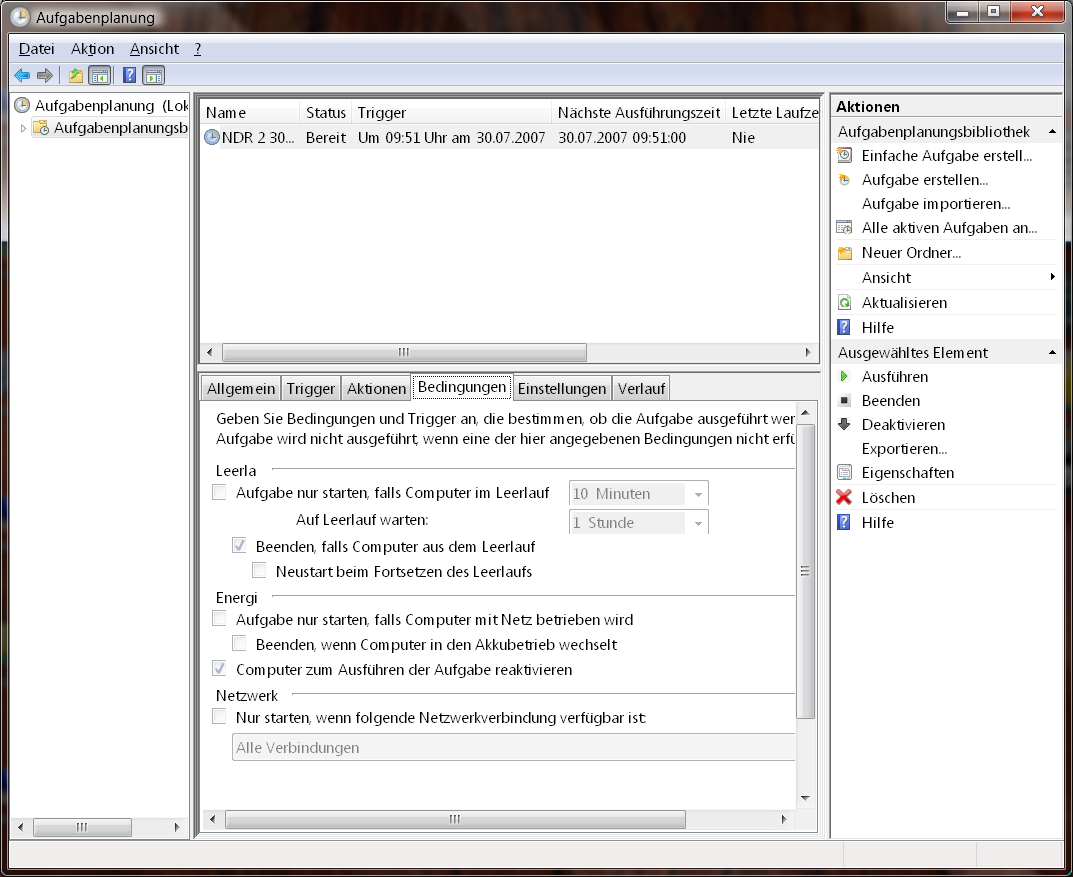Image resolution: width=1073 pixels, height=877 pixels.
Task: Click 'Aufgabe importieren...' action link
Action: pos(935,204)
